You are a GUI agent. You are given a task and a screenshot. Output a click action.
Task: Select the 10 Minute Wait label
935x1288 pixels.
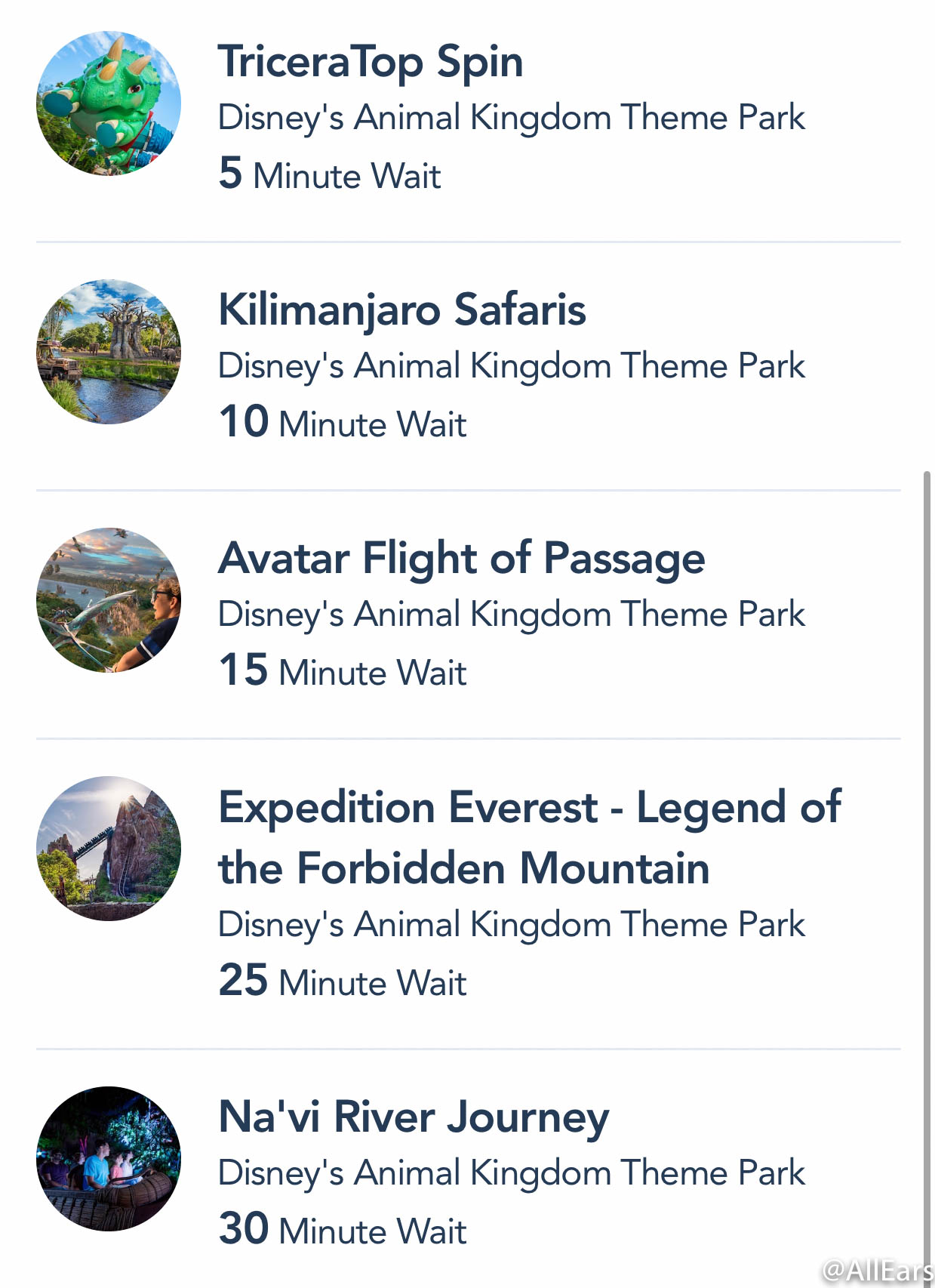click(343, 422)
